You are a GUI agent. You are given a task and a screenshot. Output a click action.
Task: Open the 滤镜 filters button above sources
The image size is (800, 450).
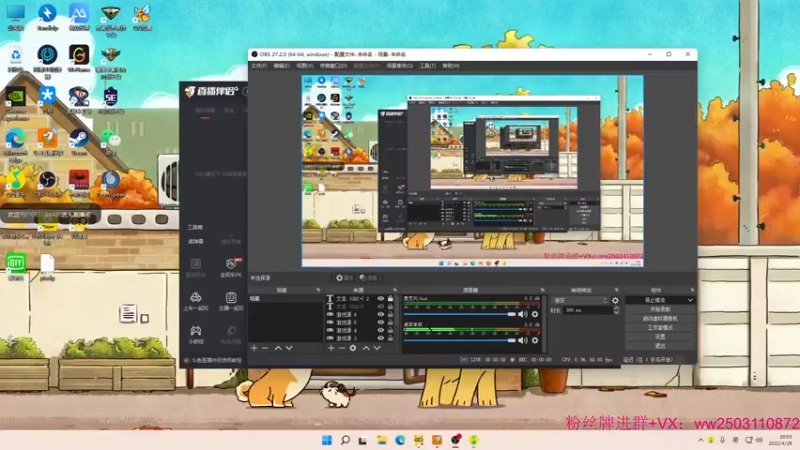click(368, 278)
